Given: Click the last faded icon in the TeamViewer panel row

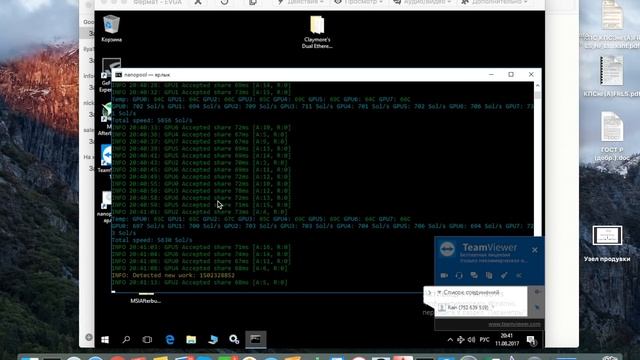Looking at the screenshot, I should tap(519, 276).
